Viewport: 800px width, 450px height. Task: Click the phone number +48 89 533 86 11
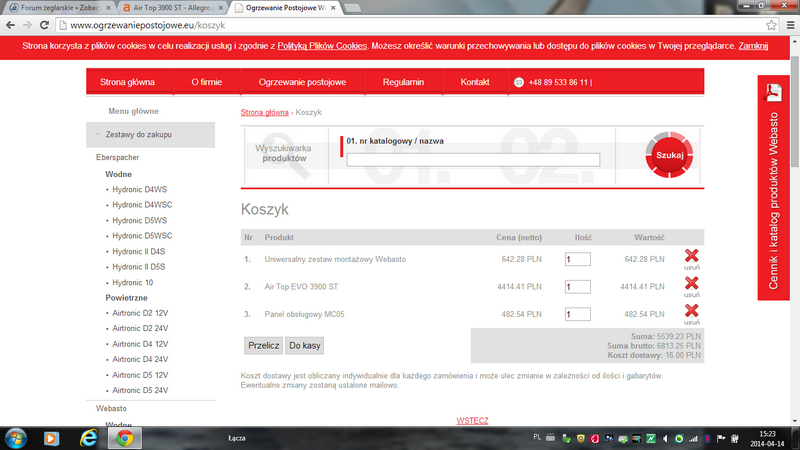(x=558, y=82)
